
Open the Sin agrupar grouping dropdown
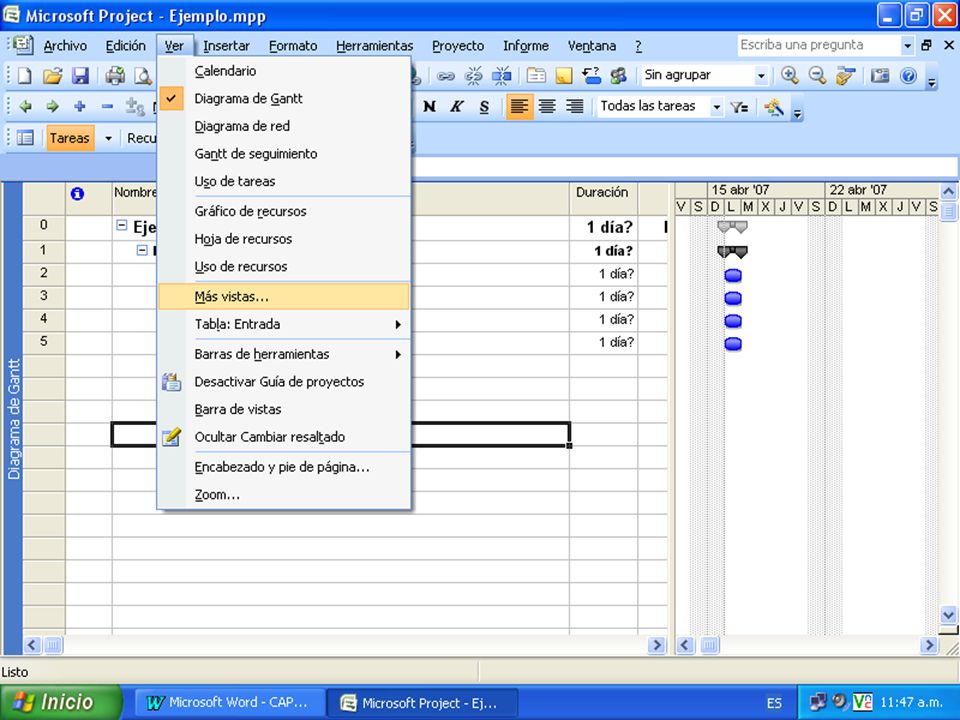click(x=761, y=76)
